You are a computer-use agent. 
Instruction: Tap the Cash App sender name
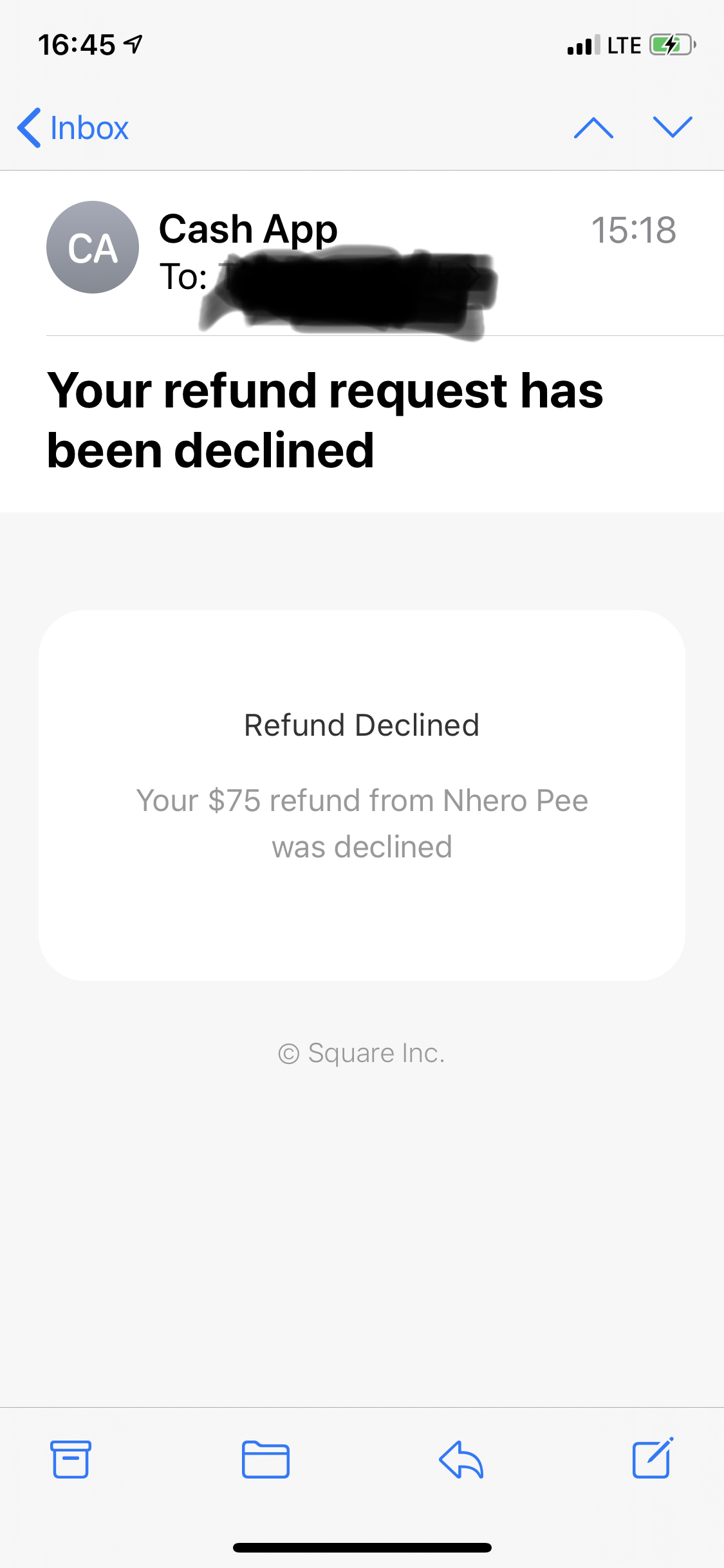tap(248, 229)
